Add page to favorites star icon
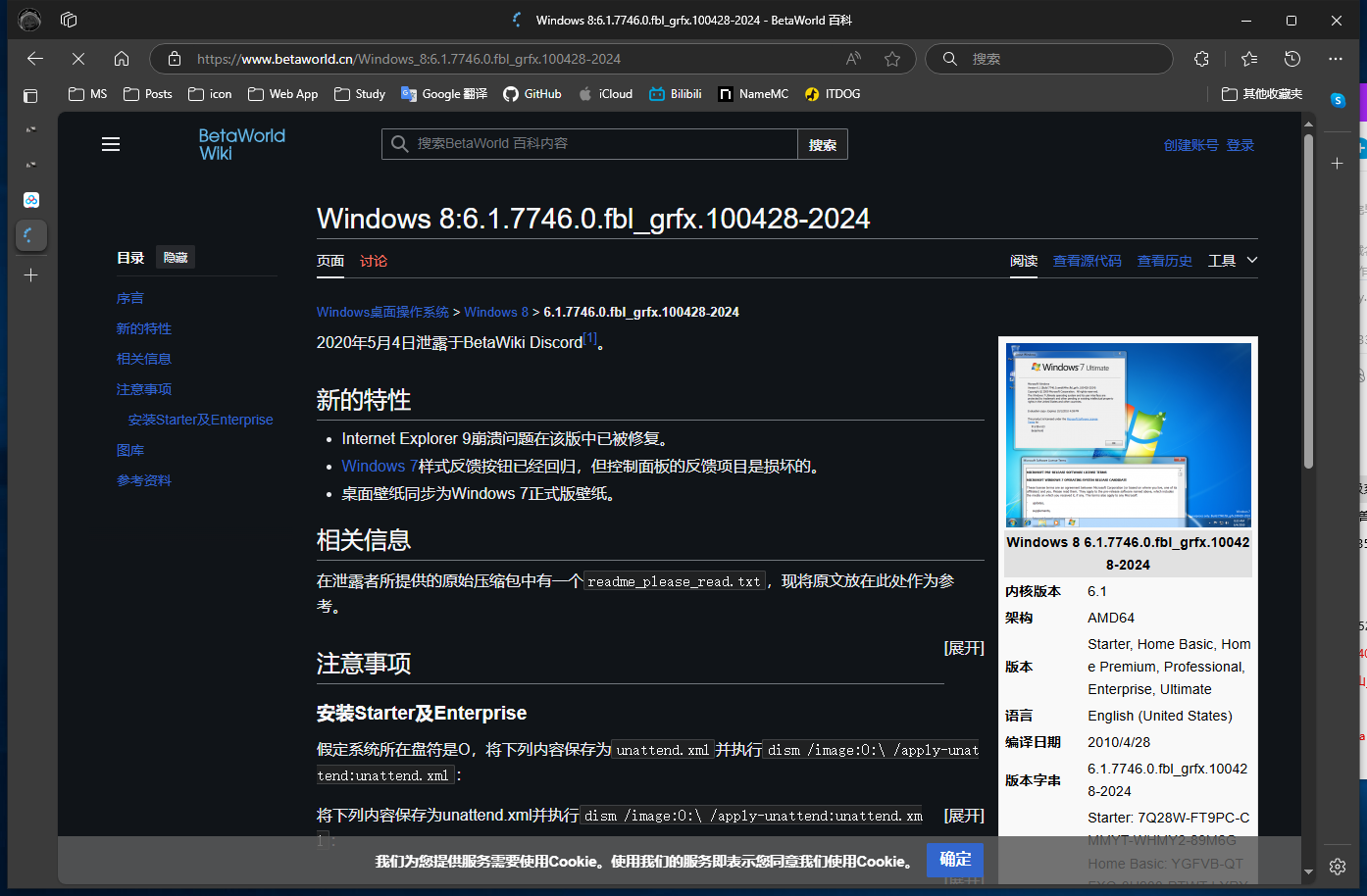 892,59
